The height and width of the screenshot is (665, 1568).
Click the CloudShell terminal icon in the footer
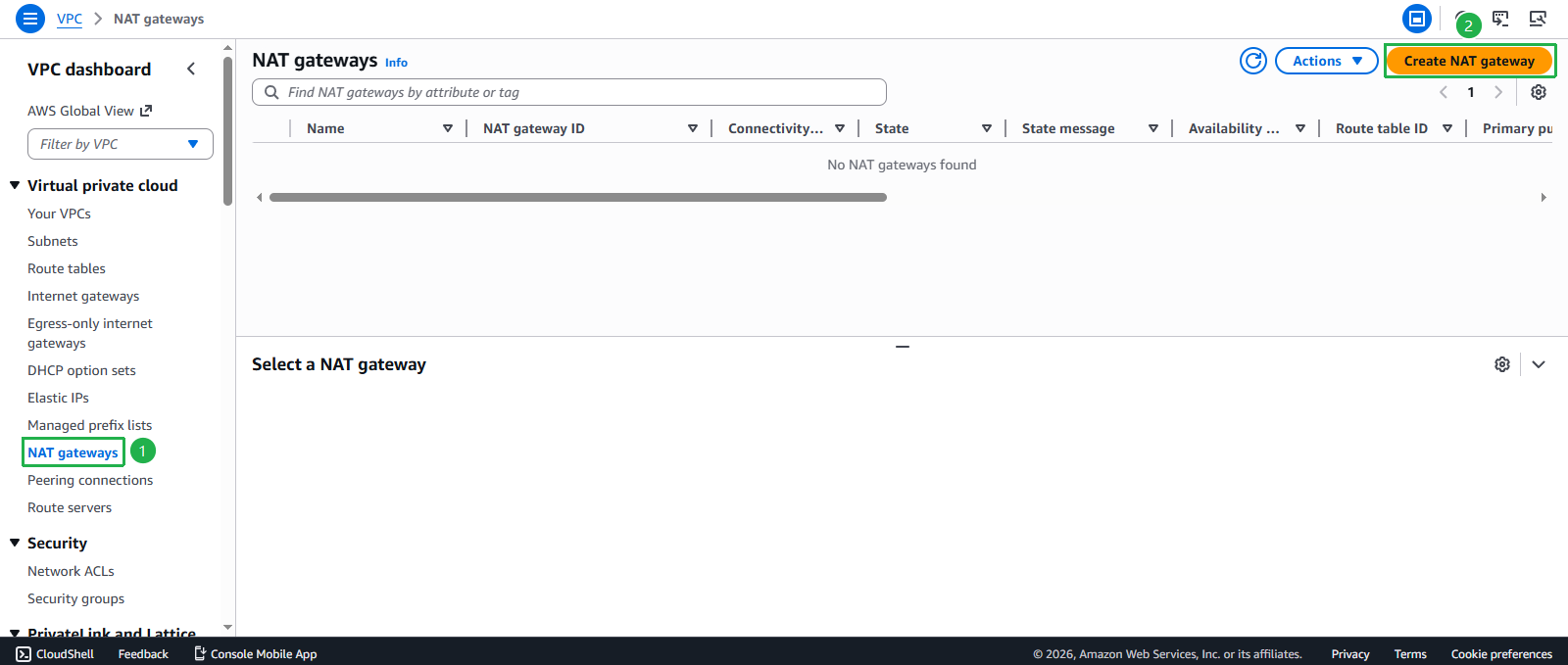24,654
